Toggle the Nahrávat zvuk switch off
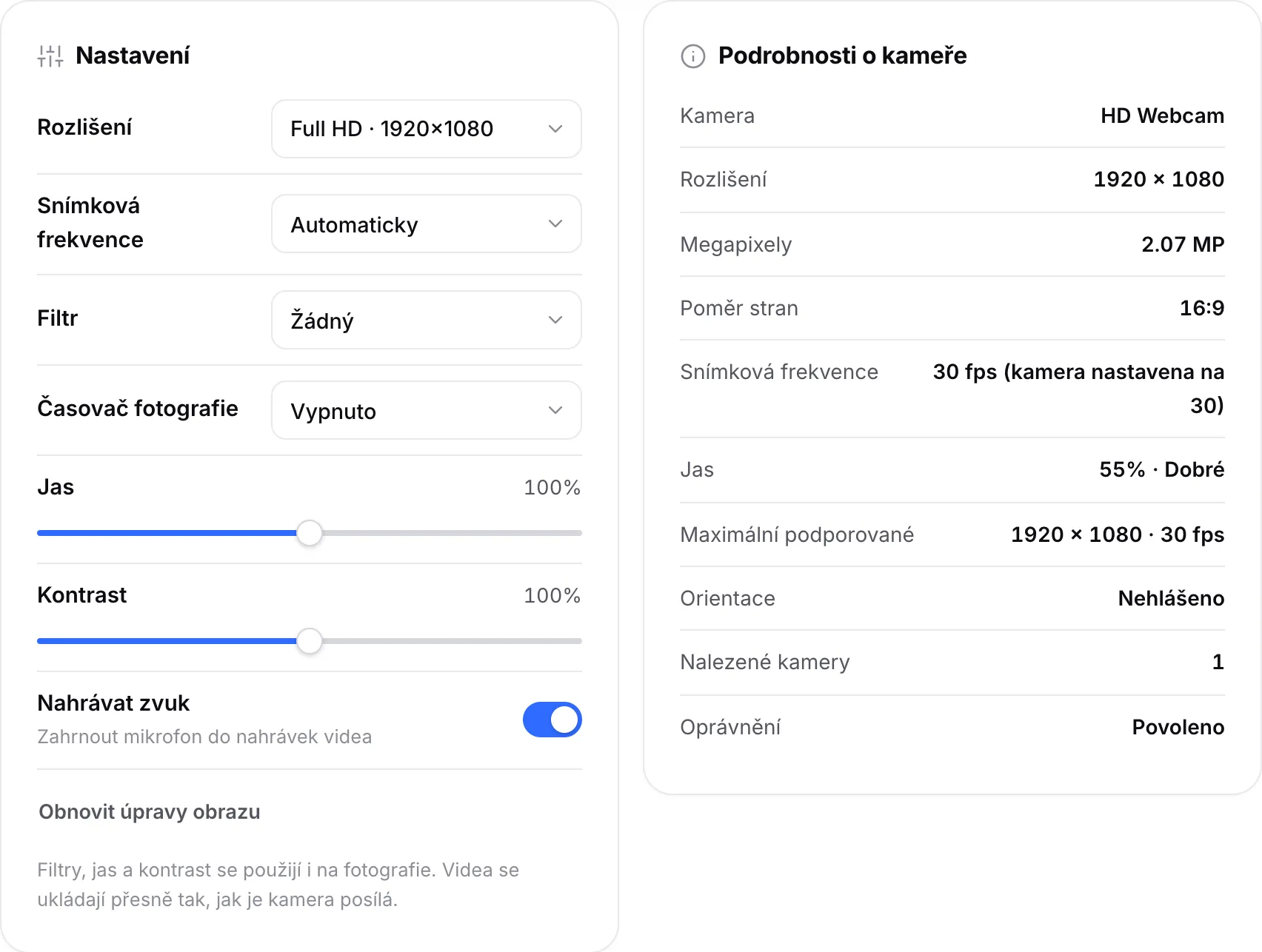Image resolution: width=1262 pixels, height=952 pixels. click(552, 720)
